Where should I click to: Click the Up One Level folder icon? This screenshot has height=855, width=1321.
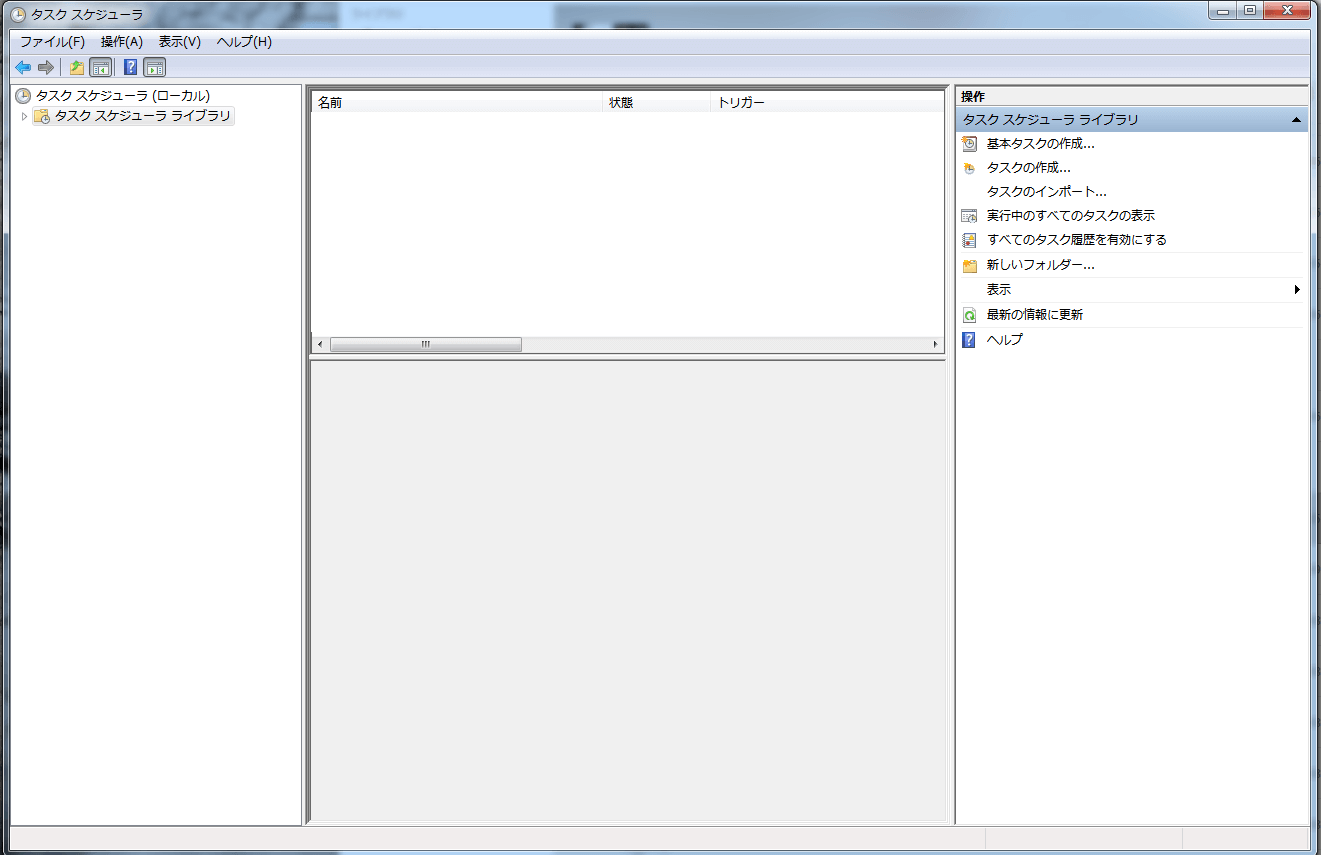click(76, 68)
